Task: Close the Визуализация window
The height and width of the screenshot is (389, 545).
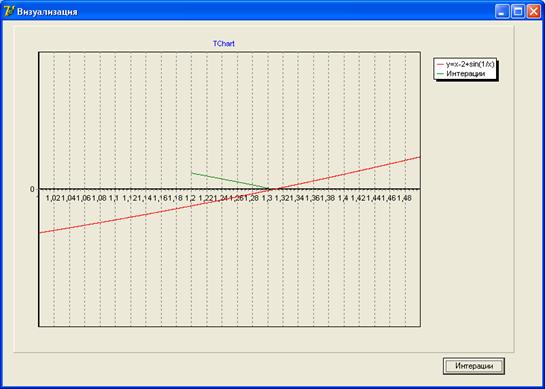Action: pos(534,12)
